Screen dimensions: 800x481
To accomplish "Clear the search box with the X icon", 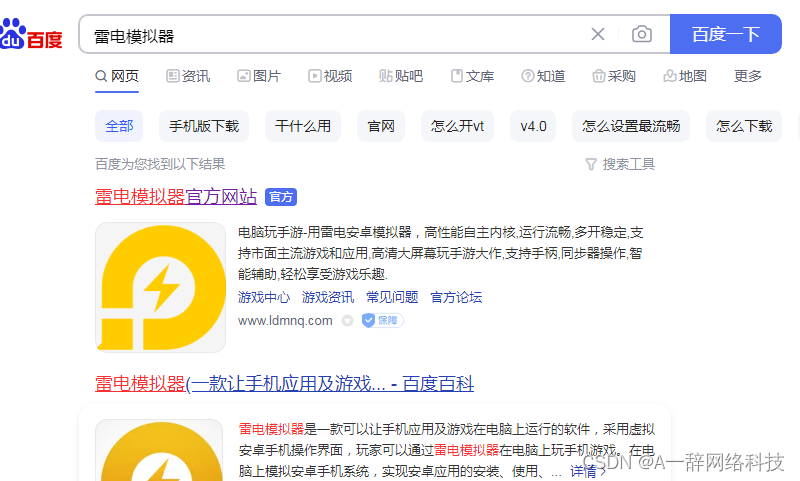I will click(x=598, y=34).
